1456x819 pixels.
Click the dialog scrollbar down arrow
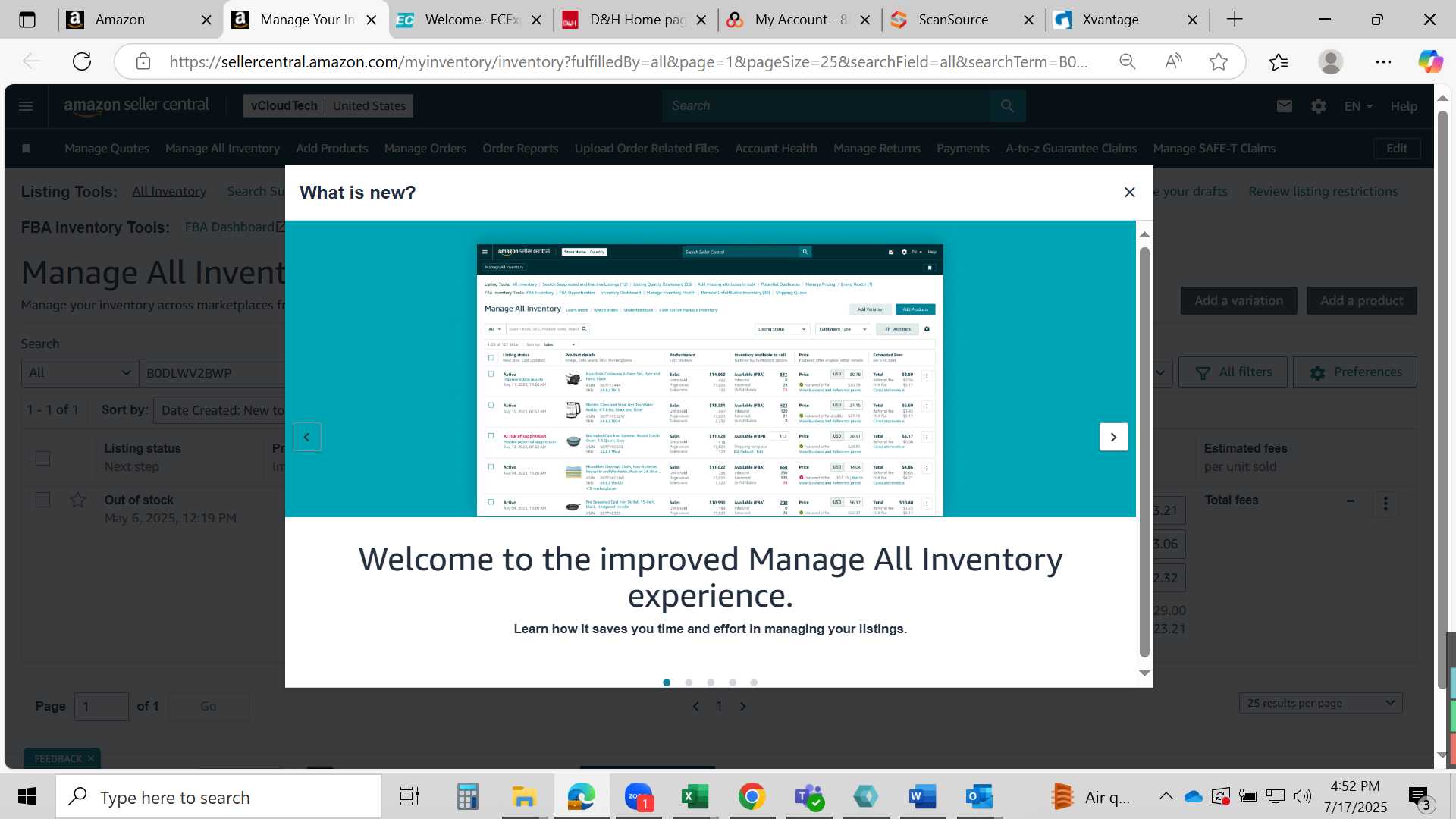pyautogui.click(x=1144, y=673)
